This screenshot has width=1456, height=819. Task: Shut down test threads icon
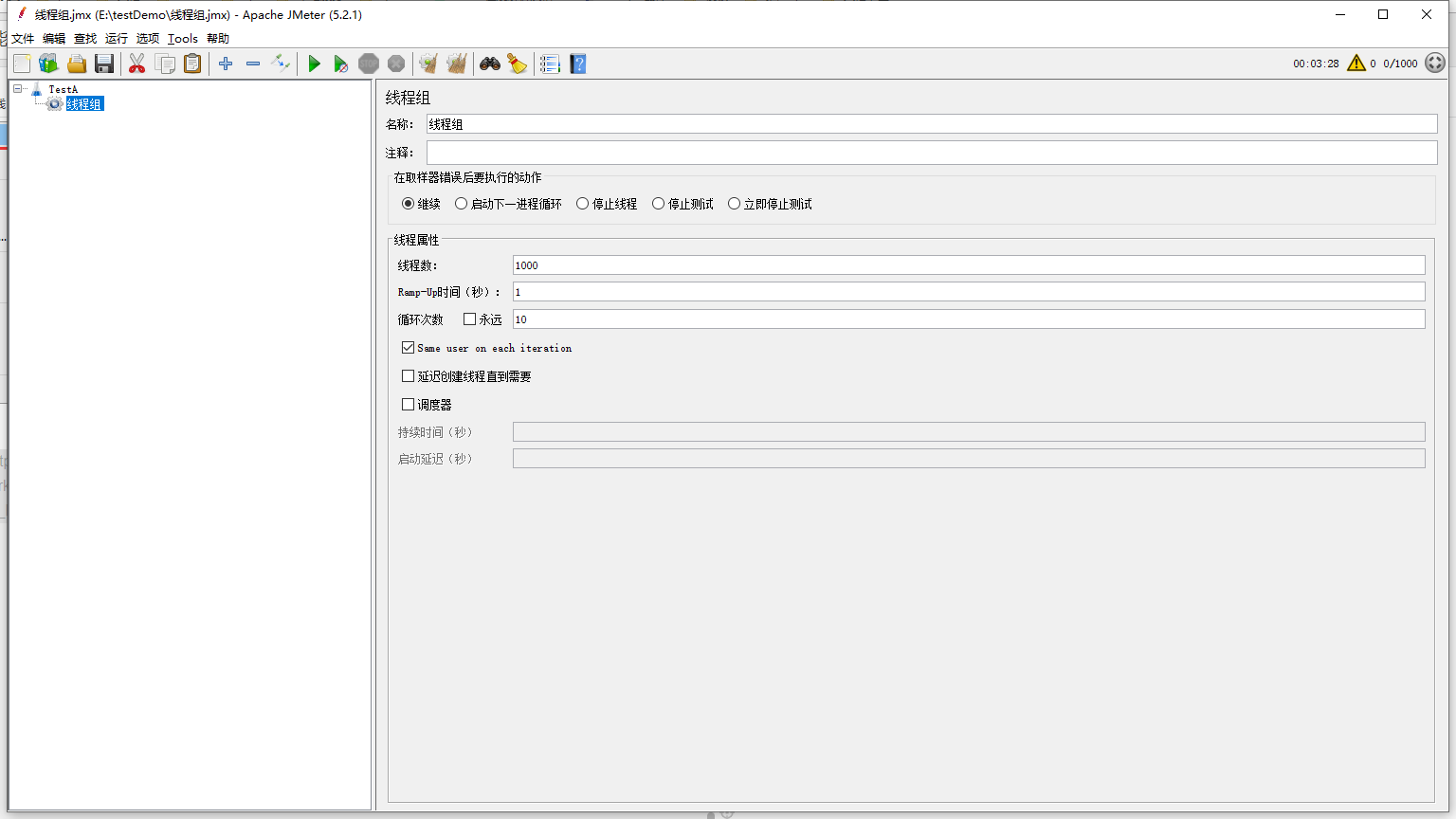[x=396, y=64]
